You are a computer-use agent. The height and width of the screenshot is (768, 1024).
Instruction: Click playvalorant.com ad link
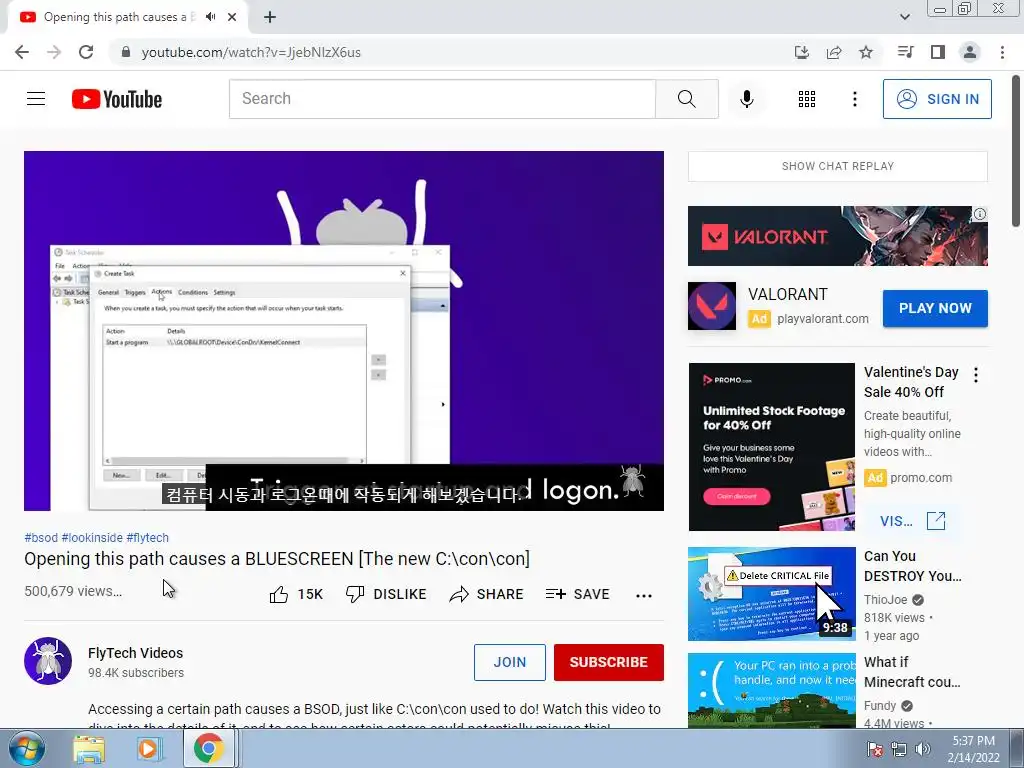tap(823, 319)
